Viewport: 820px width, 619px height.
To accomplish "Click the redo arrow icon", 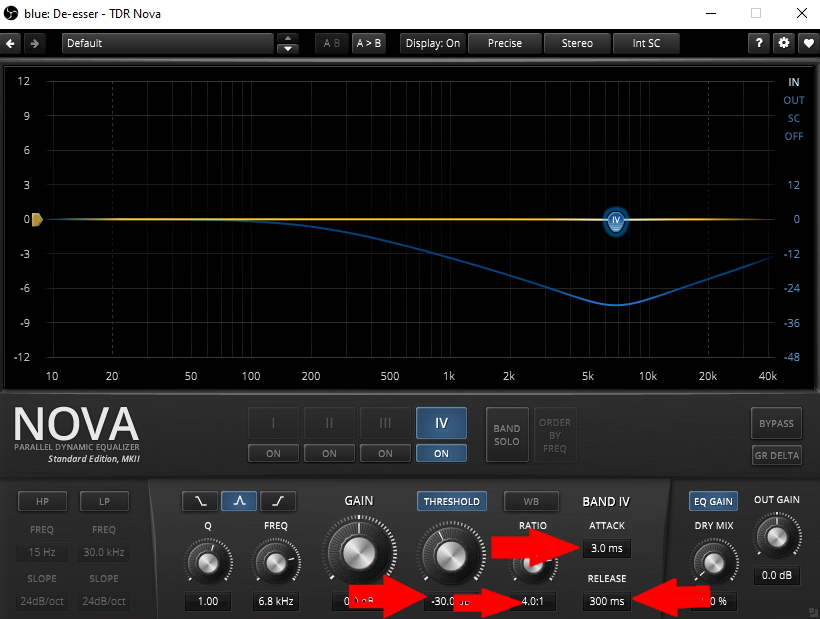I will click(x=35, y=43).
